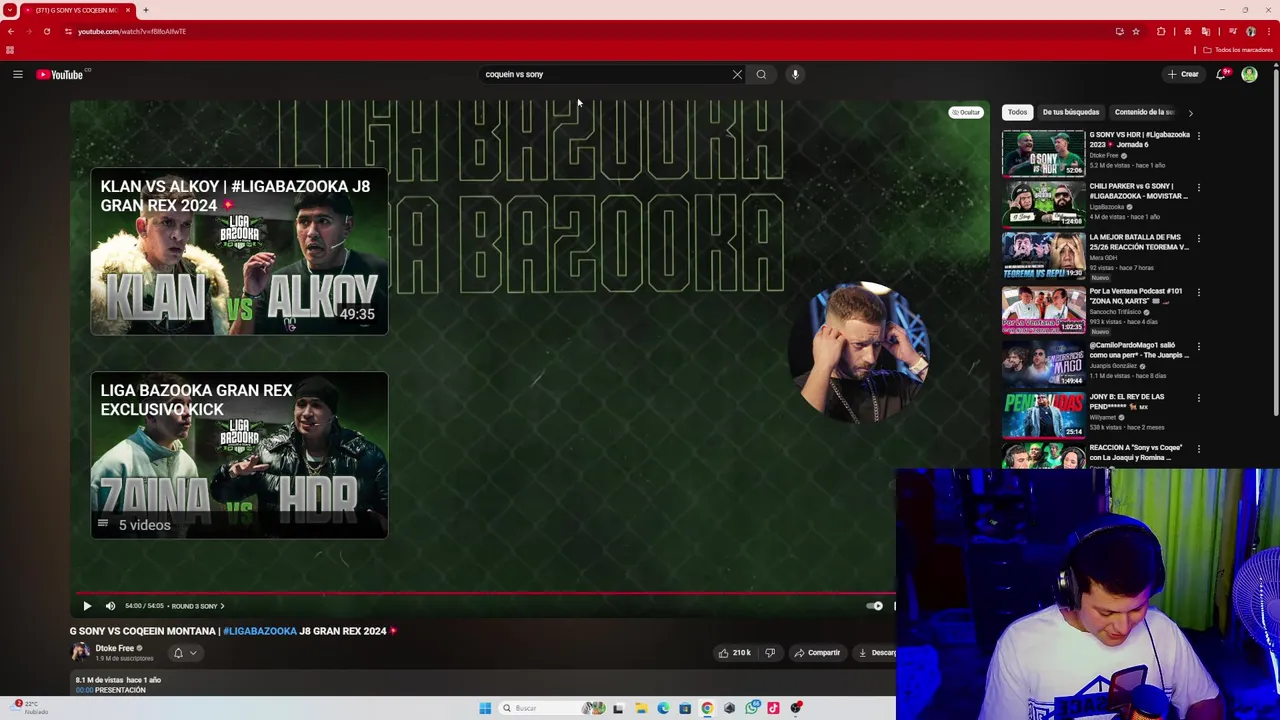1280x720 pixels.
Task: Reload the YouTube page
Action: pos(46,31)
